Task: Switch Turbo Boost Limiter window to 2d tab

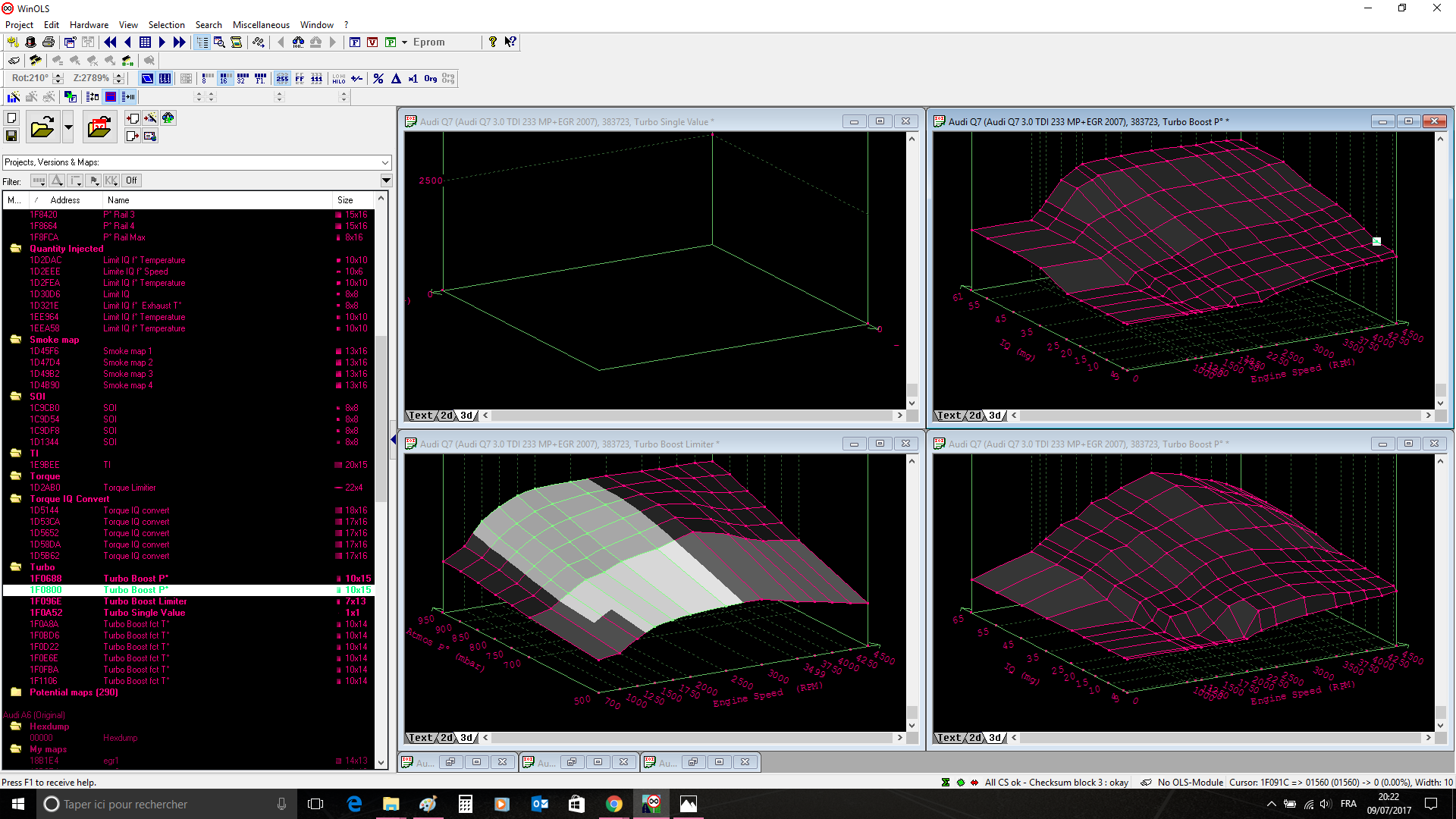Action: coord(446,738)
